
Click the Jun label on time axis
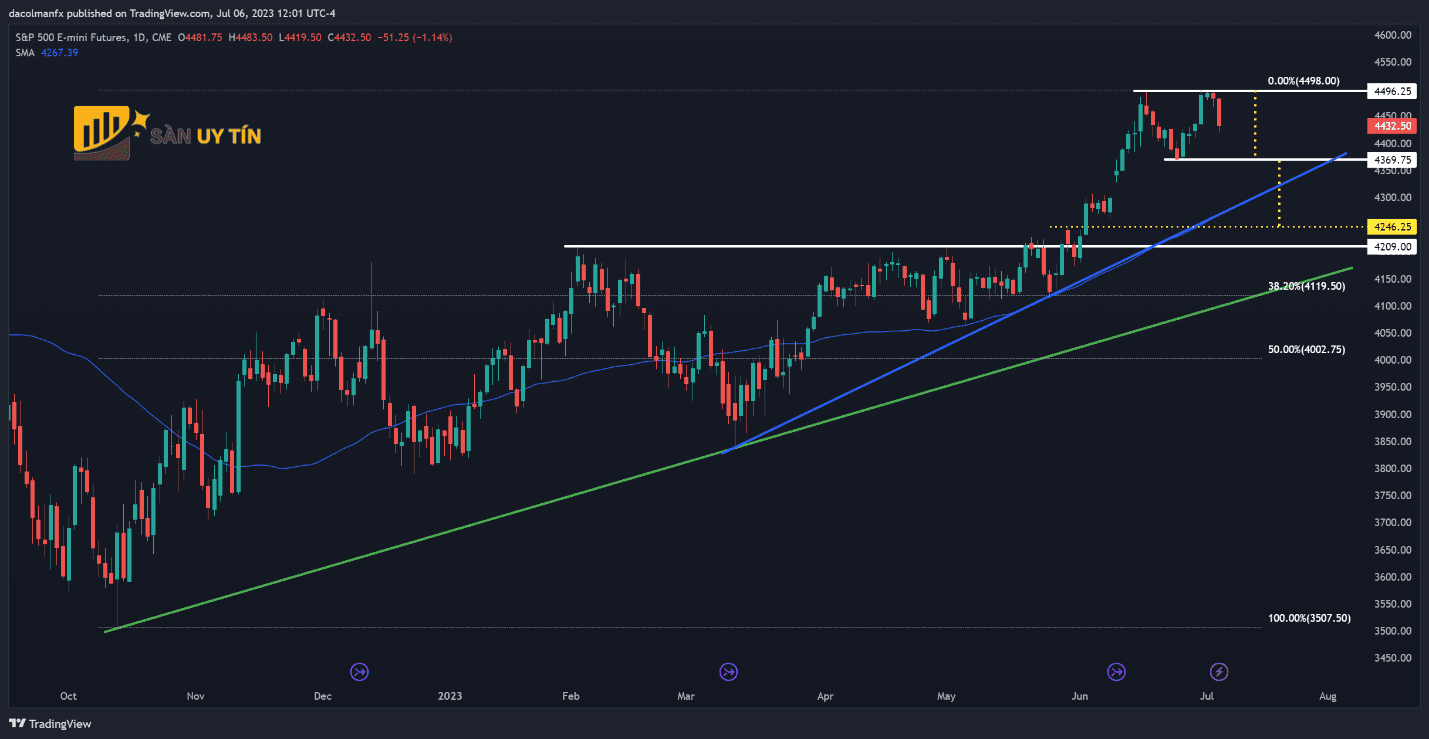coord(1079,695)
